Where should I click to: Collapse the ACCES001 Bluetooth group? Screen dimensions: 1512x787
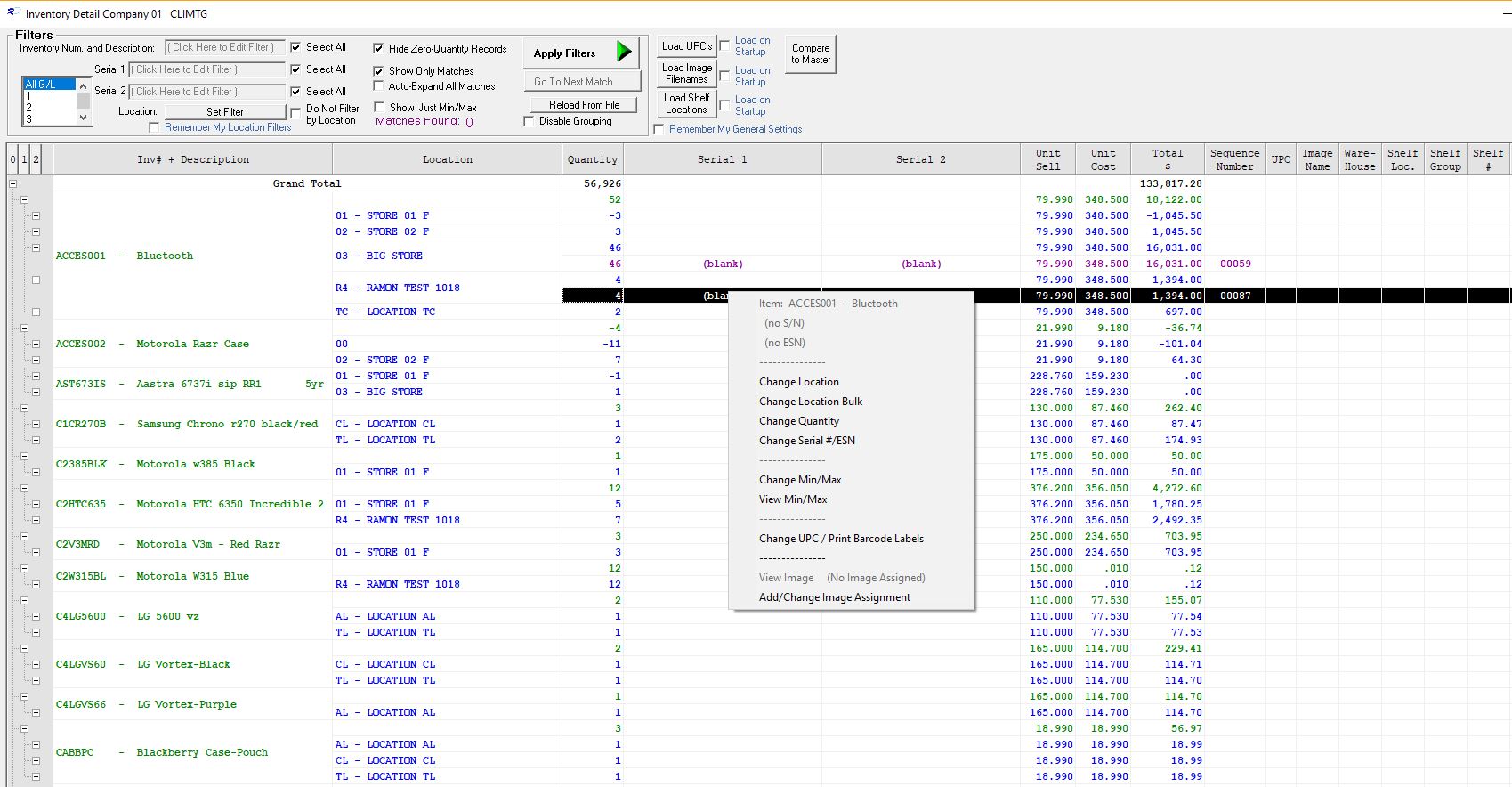tap(24, 200)
